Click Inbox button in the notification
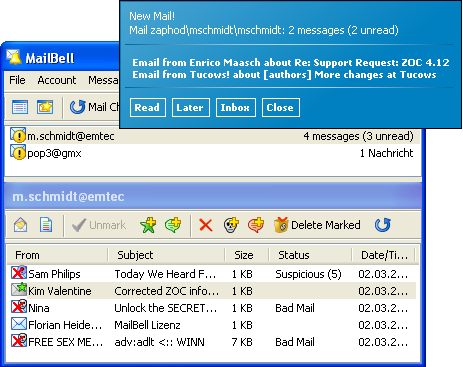Screen dimensions: 463x367 236,107
